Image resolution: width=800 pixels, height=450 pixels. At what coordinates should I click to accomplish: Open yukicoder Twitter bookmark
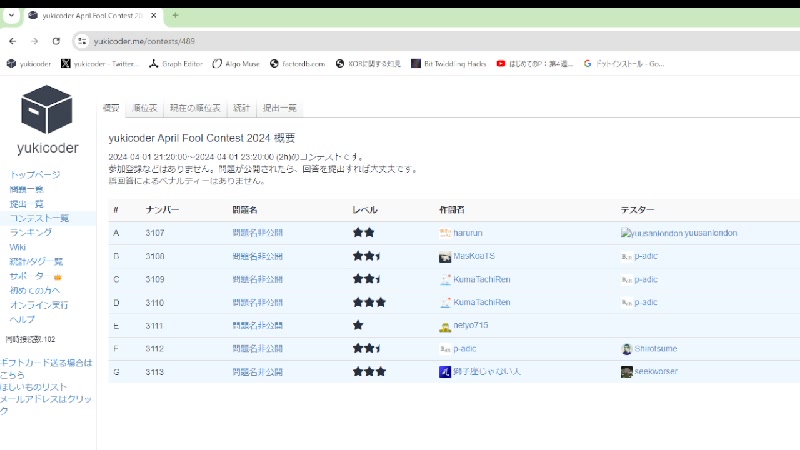[x=99, y=64]
